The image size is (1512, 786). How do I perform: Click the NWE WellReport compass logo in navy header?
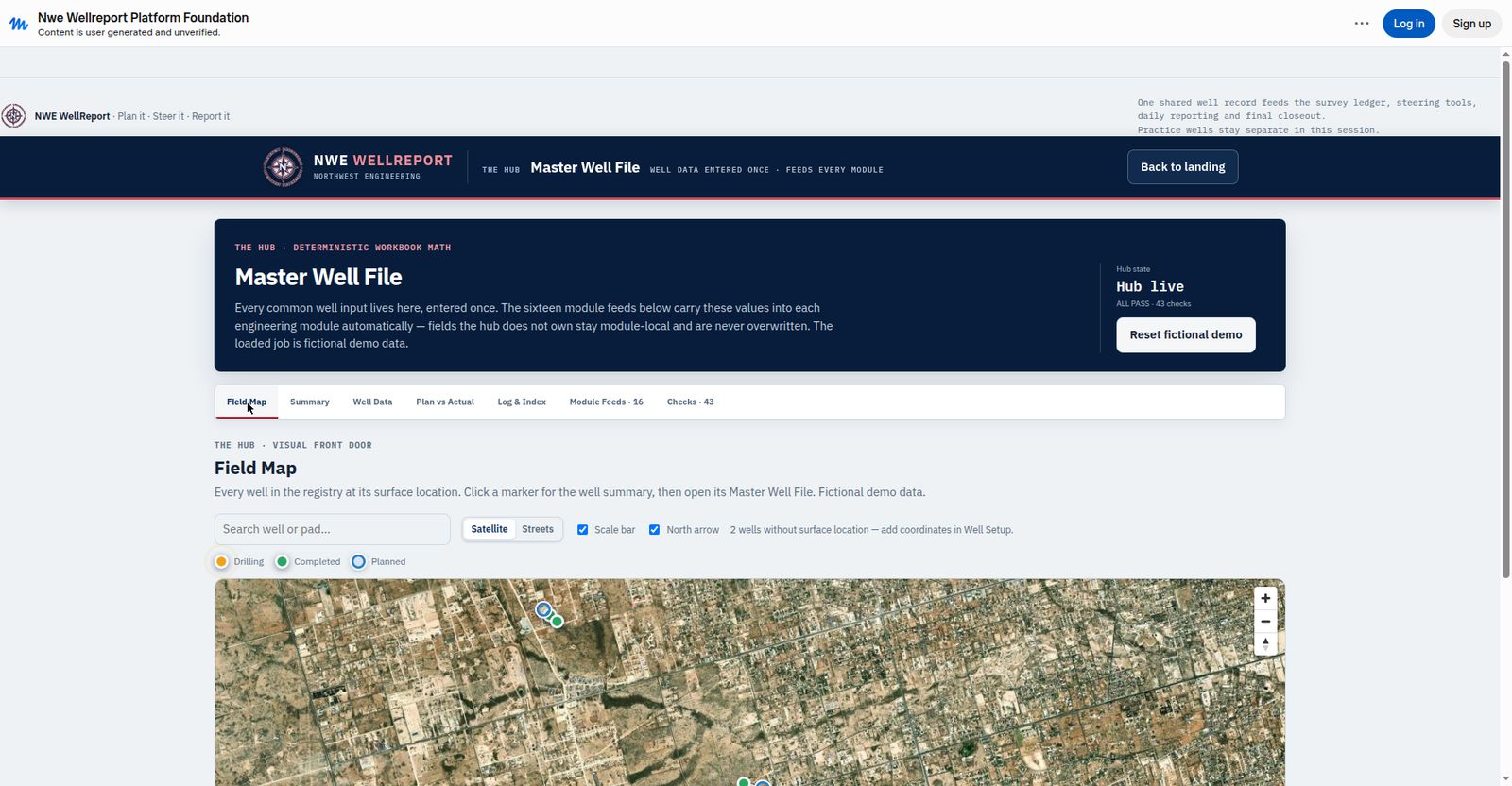(283, 167)
